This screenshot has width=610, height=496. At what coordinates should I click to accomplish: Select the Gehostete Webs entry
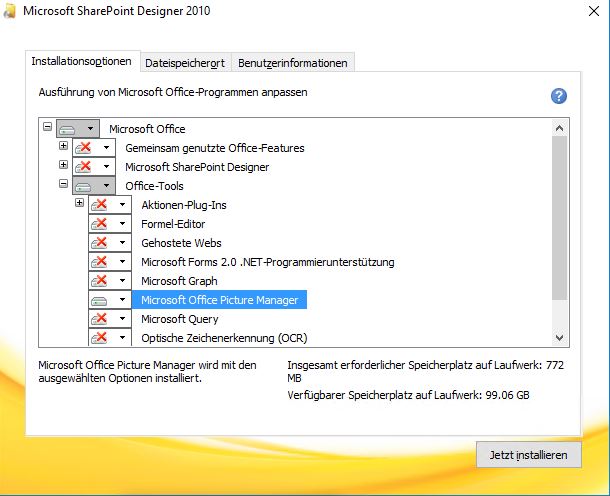181,243
